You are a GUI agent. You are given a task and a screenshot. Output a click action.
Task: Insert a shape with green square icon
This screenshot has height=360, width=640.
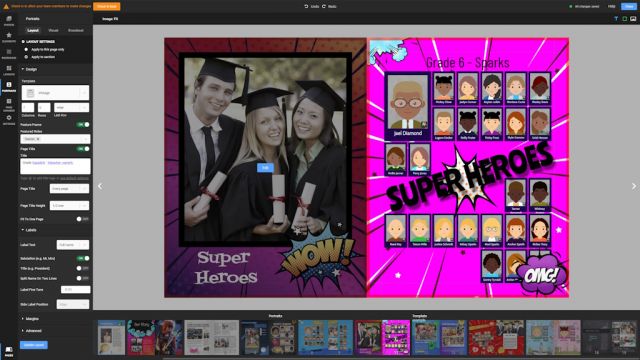pyautogui.click(x=624, y=19)
